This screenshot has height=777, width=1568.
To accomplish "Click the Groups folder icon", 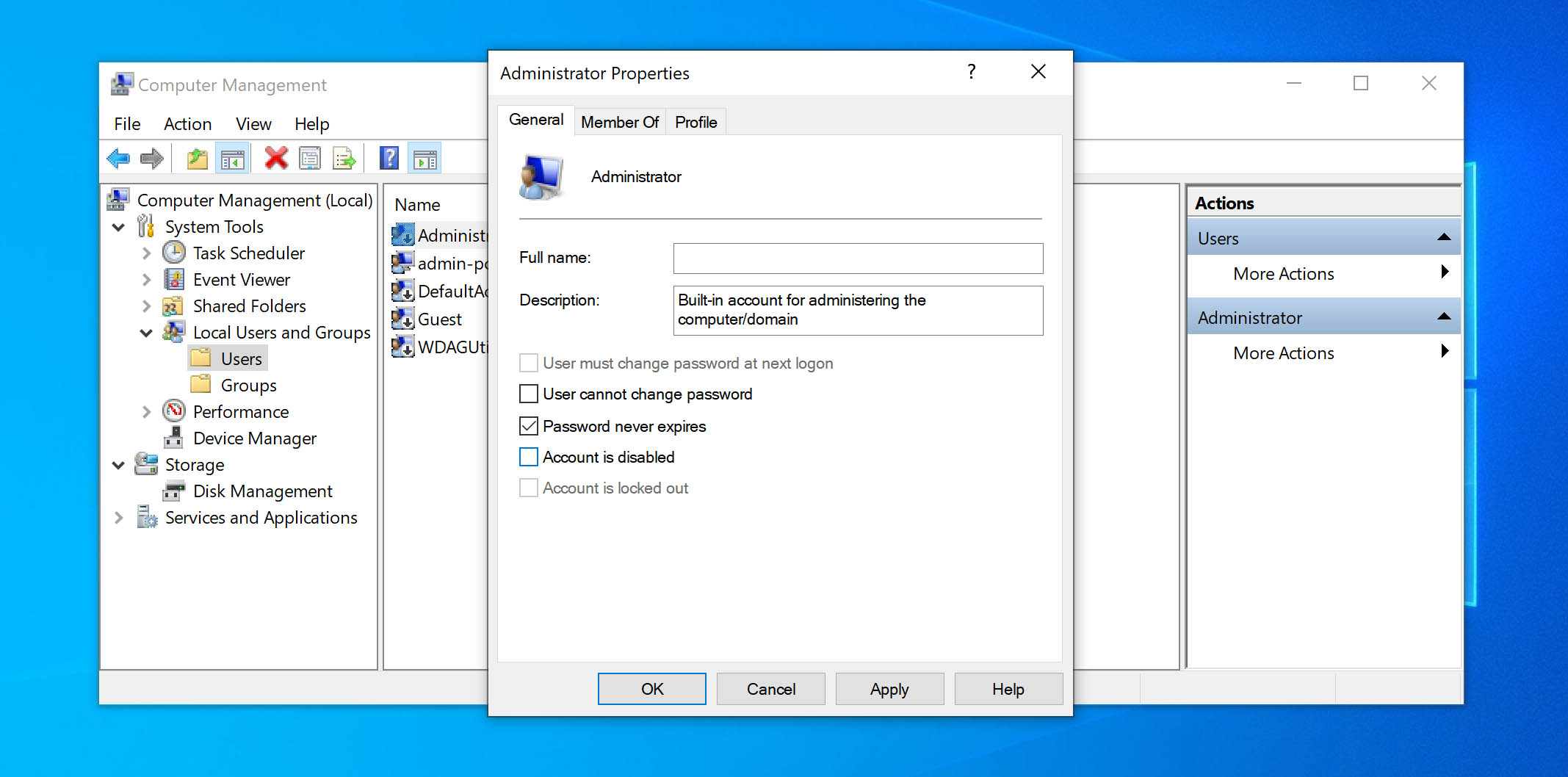I will point(200,385).
